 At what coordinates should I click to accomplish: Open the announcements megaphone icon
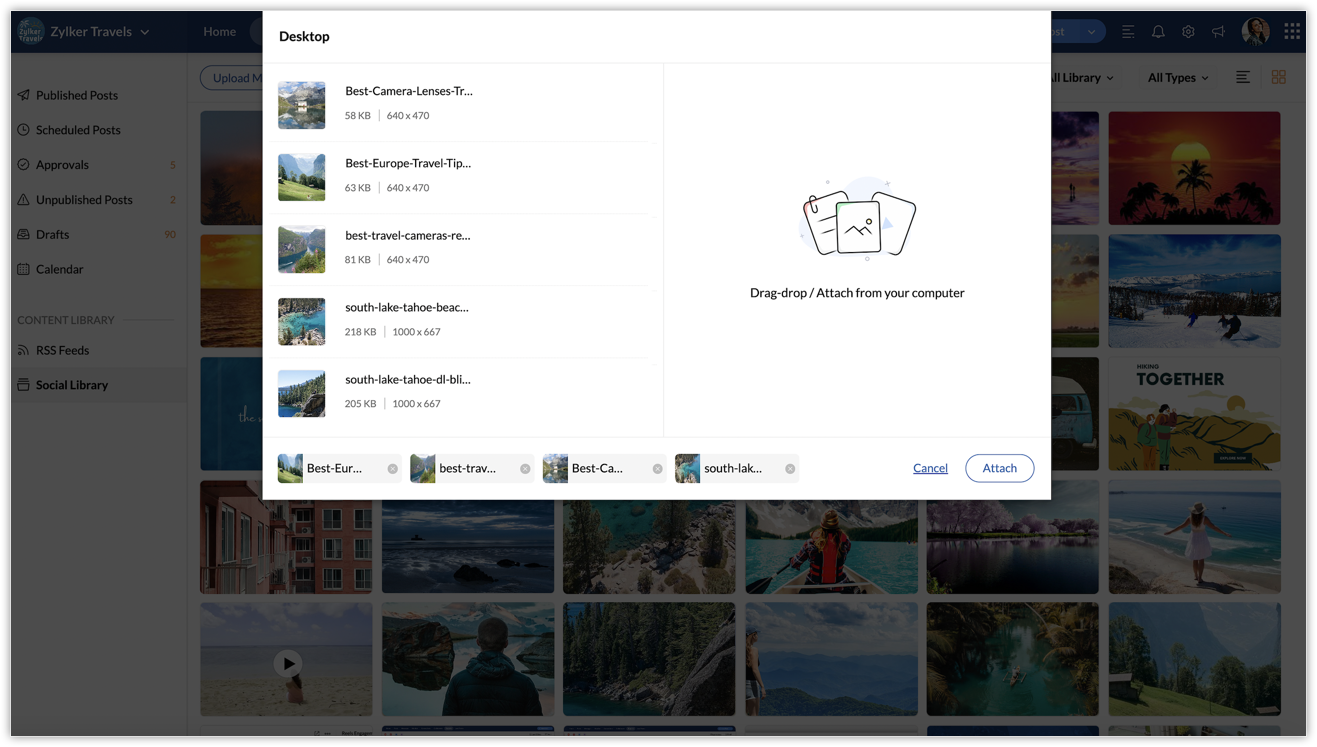1218,32
